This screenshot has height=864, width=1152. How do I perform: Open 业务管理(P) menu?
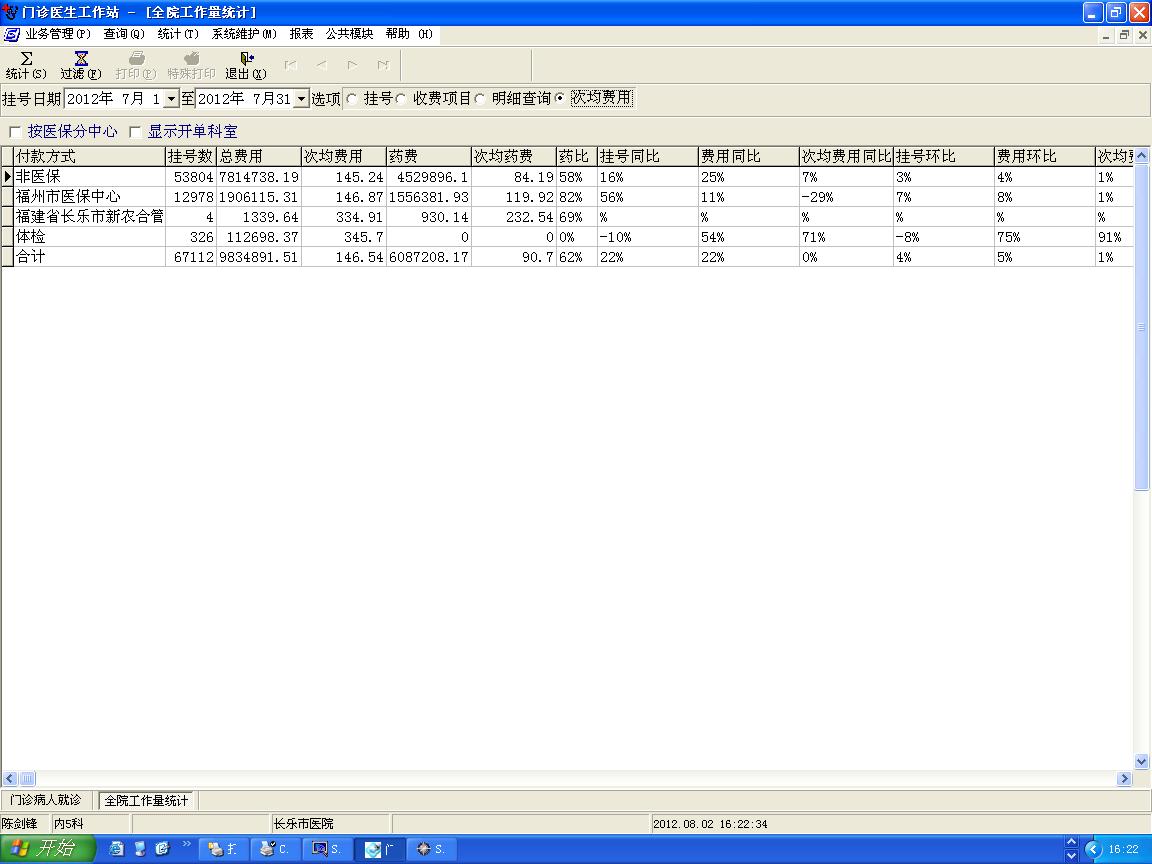58,34
